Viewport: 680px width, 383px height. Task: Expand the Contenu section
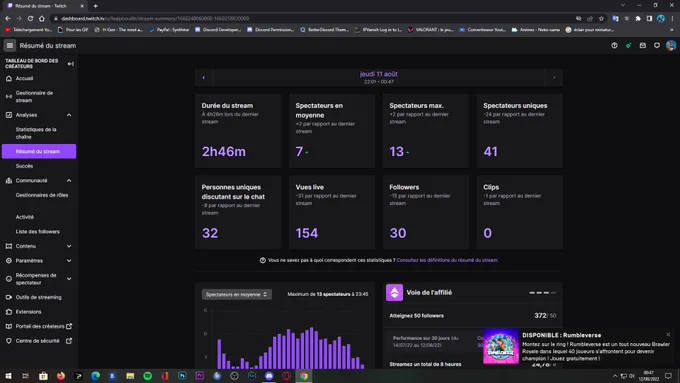coord(69,246)
